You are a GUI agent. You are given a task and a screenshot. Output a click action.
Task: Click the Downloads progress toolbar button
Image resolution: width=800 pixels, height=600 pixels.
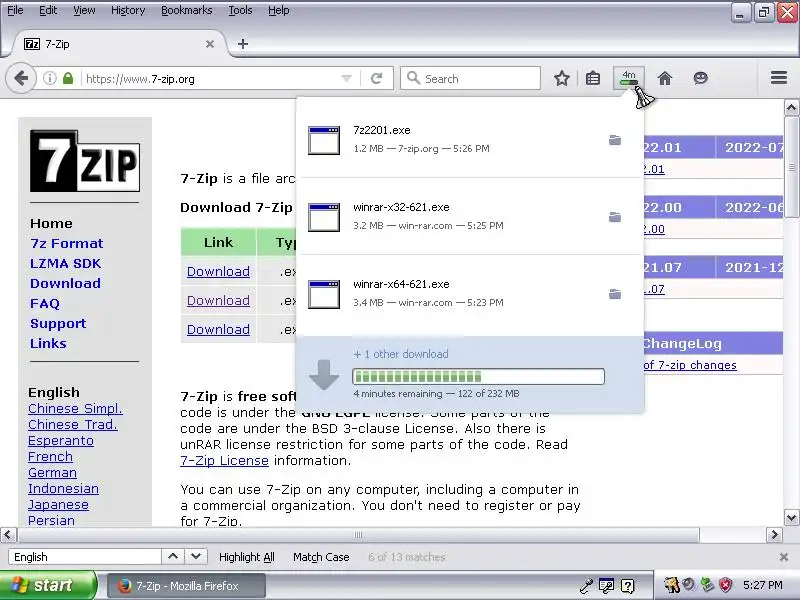click(629, 79)
